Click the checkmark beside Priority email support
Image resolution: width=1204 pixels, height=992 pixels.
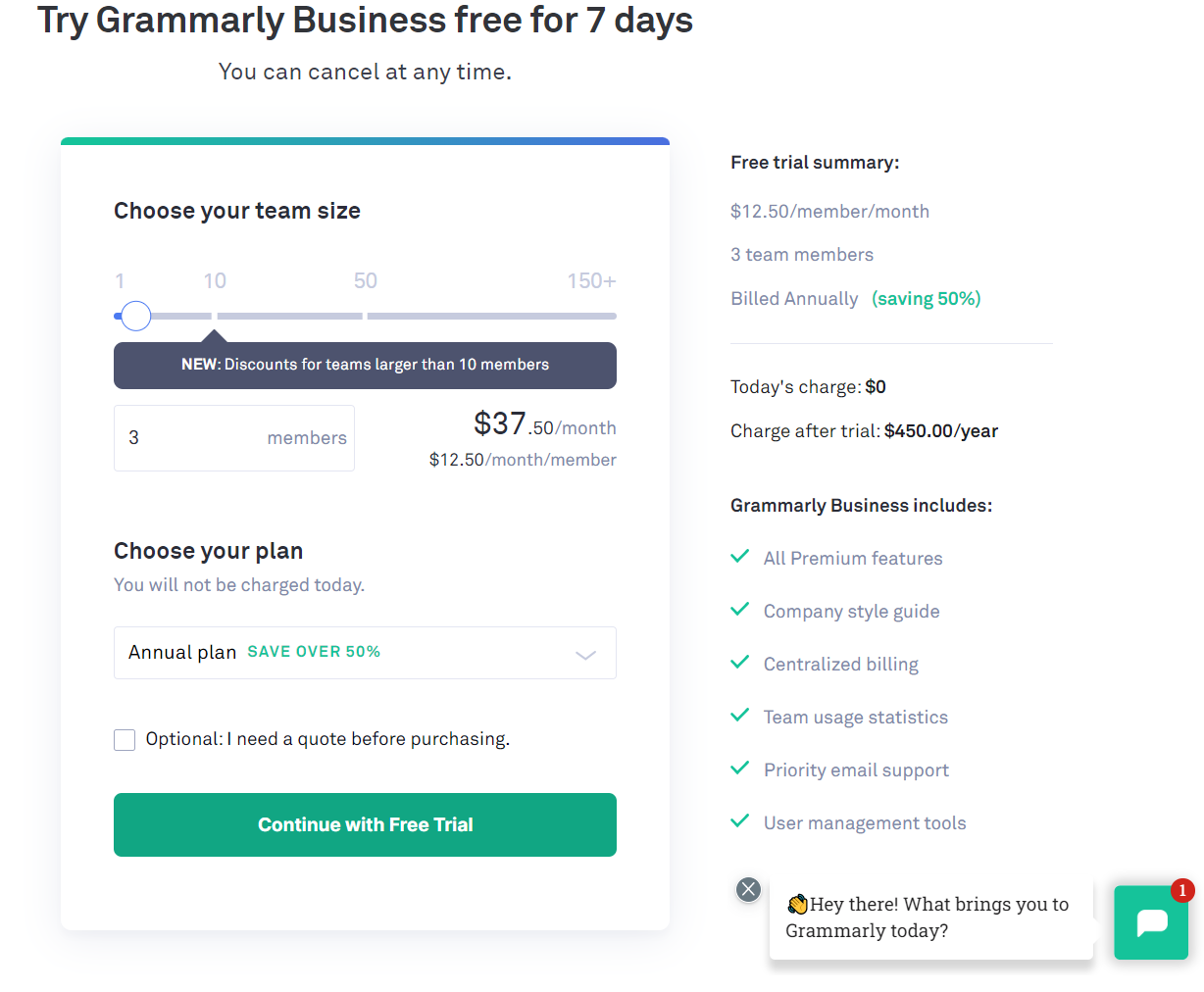[x=740, y=769]
